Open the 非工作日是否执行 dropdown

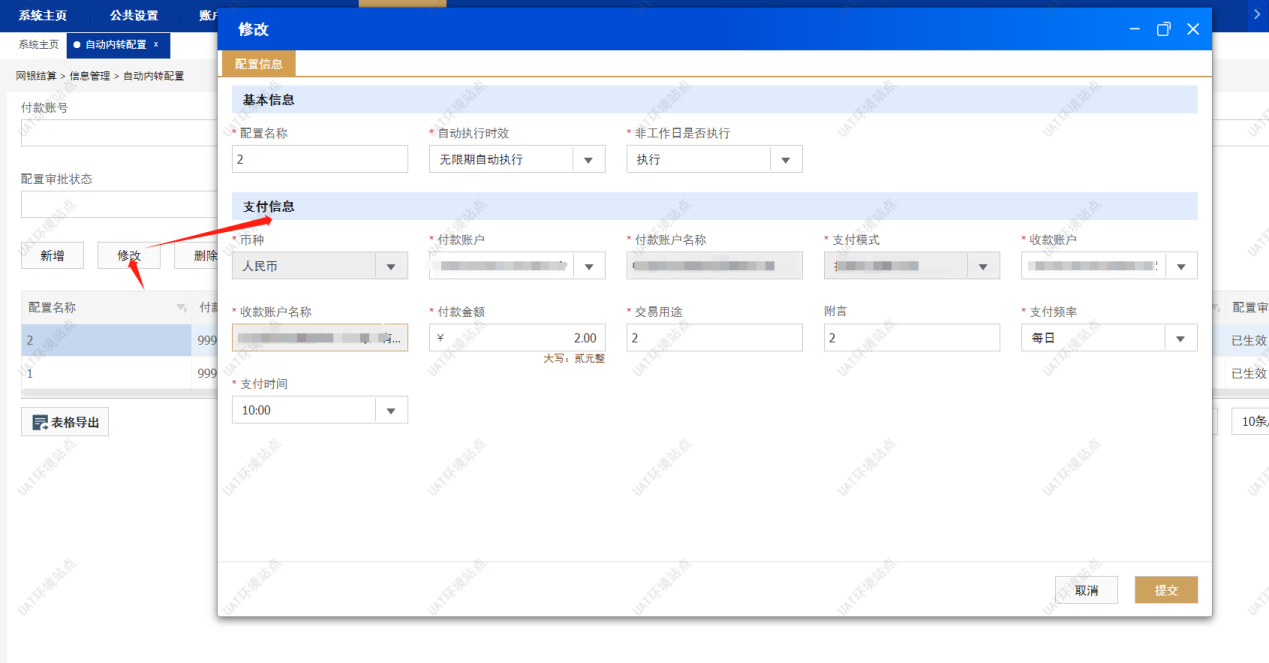point(785,160)
